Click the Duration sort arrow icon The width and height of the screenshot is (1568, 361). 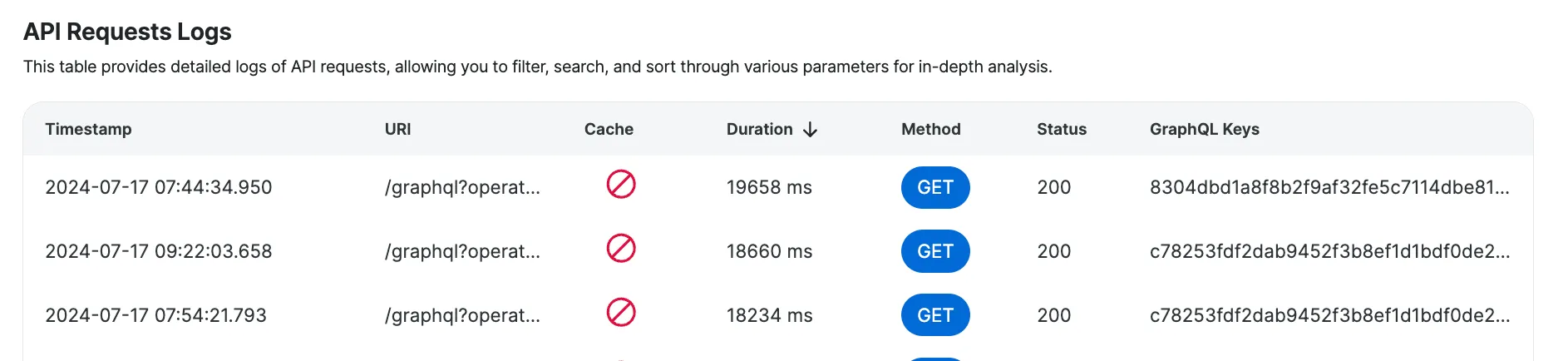(811, 130)
